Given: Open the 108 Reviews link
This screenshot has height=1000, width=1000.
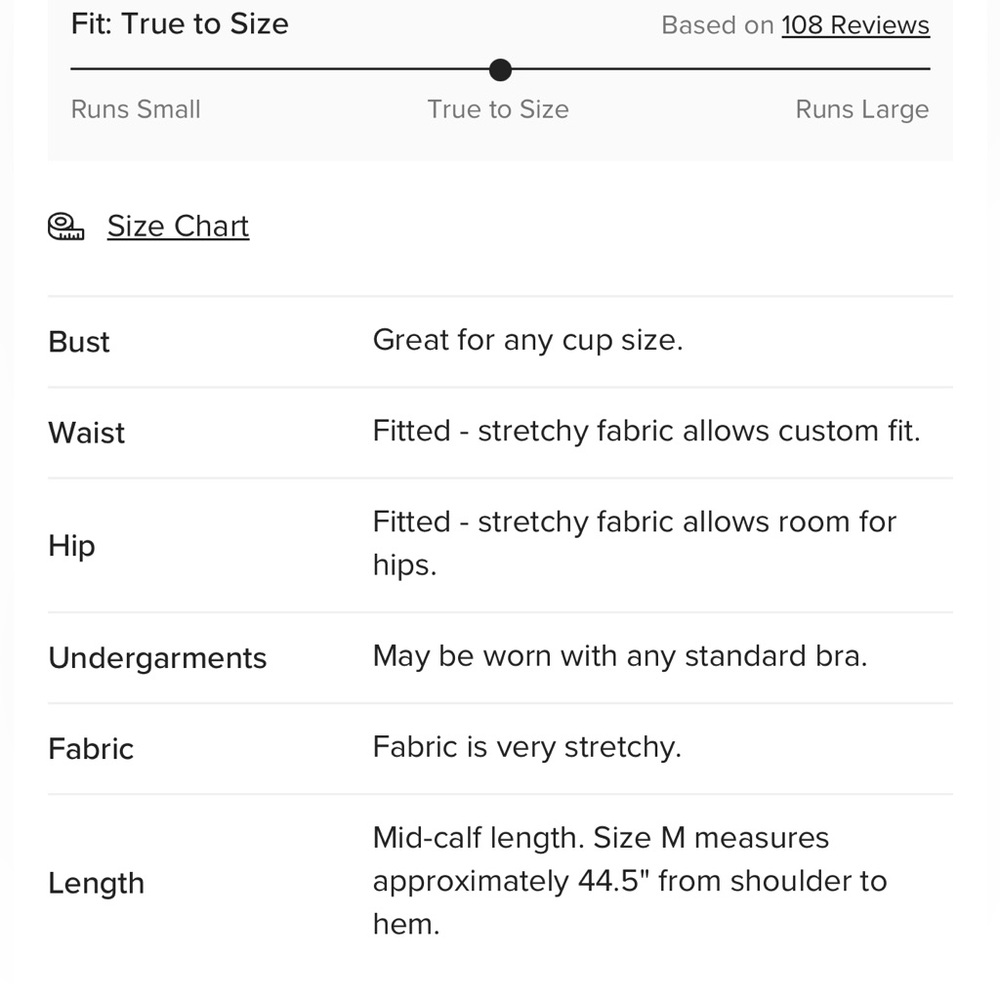Looking at the screenshot, I should 855,25.
